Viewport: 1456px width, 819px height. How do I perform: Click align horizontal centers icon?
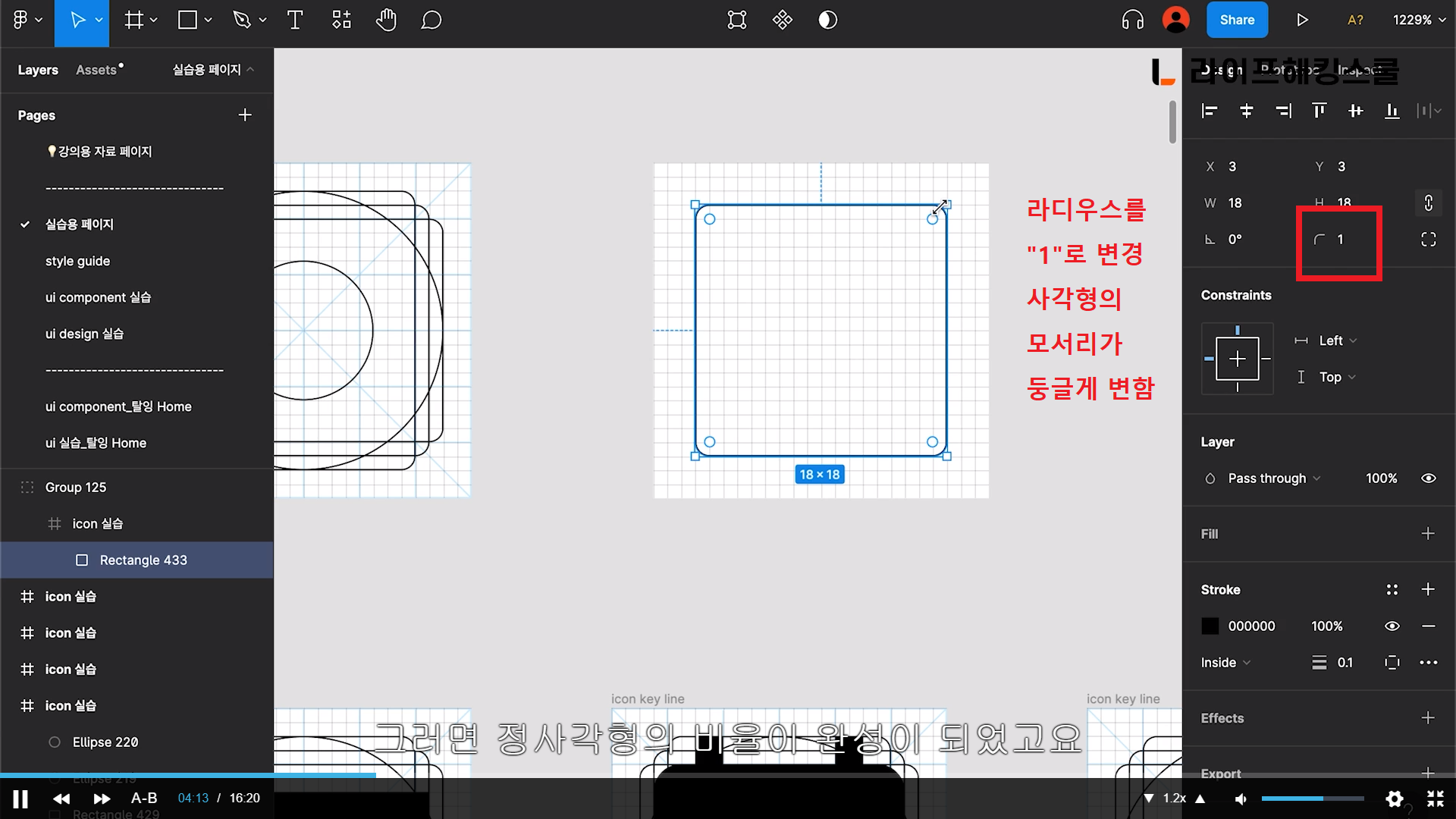(x=1246, y=111)
